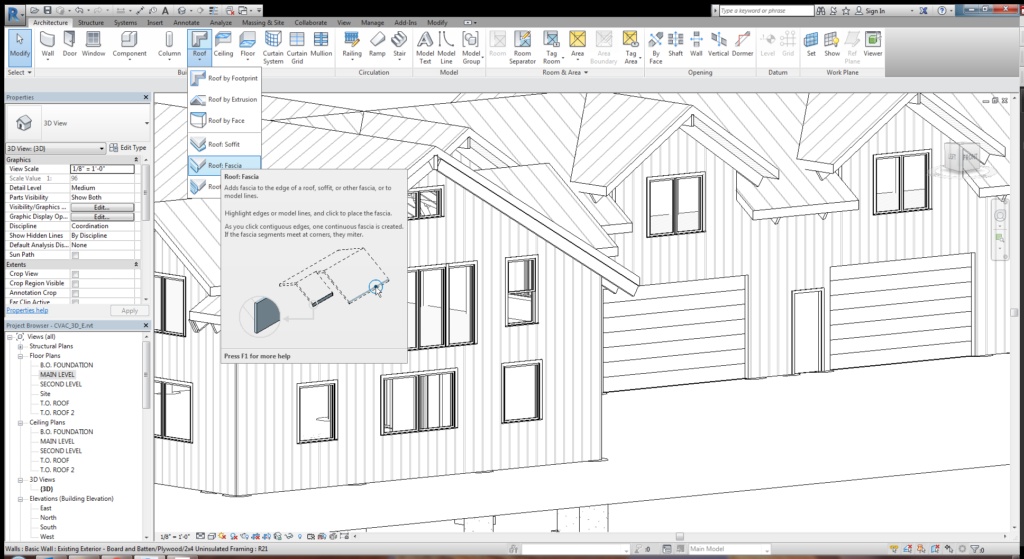Select the Stair tool
Viewport: 1024px width, 559px height.
(x=399, y=44)
